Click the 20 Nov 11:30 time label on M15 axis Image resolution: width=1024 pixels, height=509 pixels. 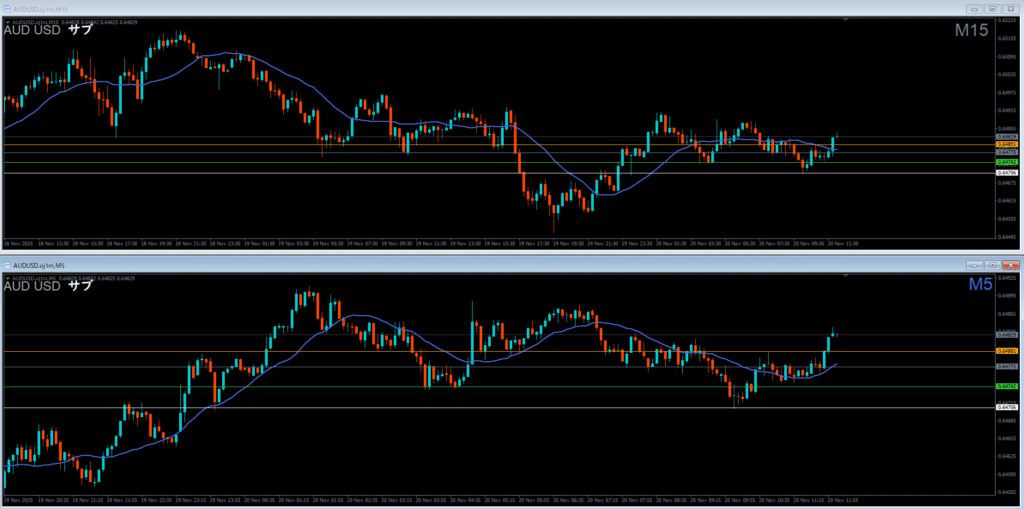pyautogui.click(x=842, y=242)
